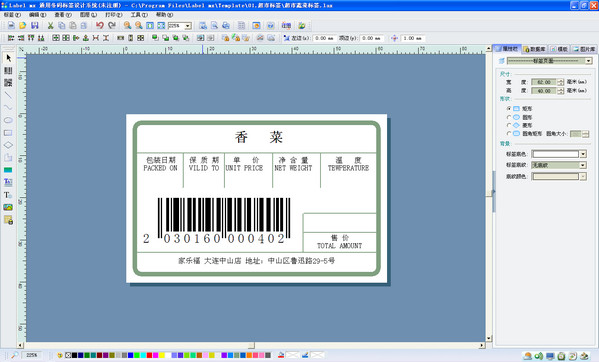The width and height of the screenshot is (599, 362).
Task: Pick the red color swatch in bottom palette
Action: click(x=149, y=355)
